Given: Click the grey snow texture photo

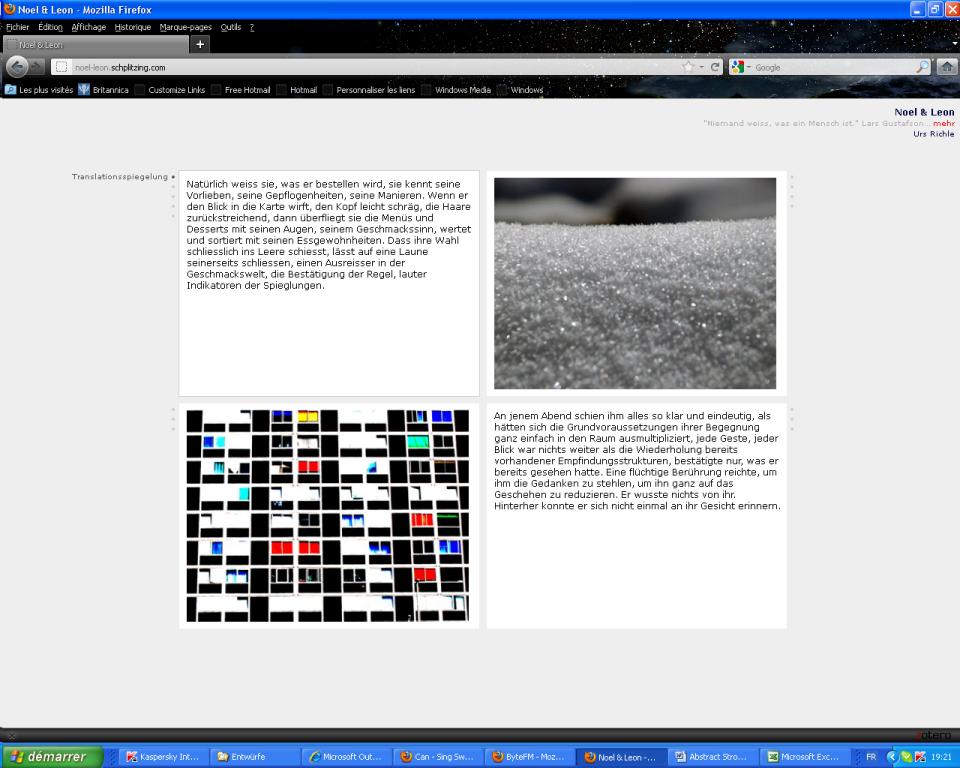Looking at the screenshot, I should pyautogui.click(x=635, y=283).
